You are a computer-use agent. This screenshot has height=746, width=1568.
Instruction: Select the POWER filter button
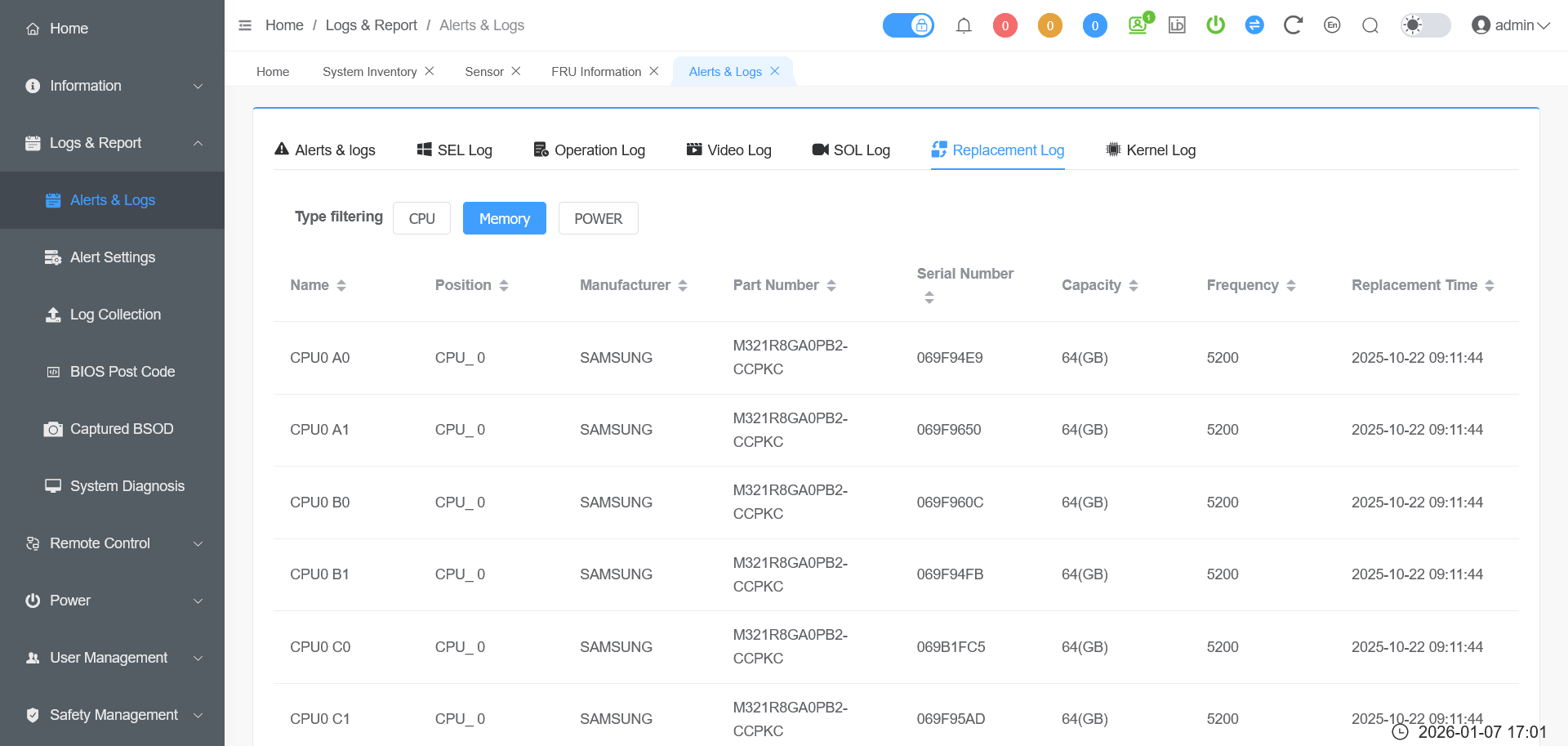pyautogui.click(x=598, y=218)
